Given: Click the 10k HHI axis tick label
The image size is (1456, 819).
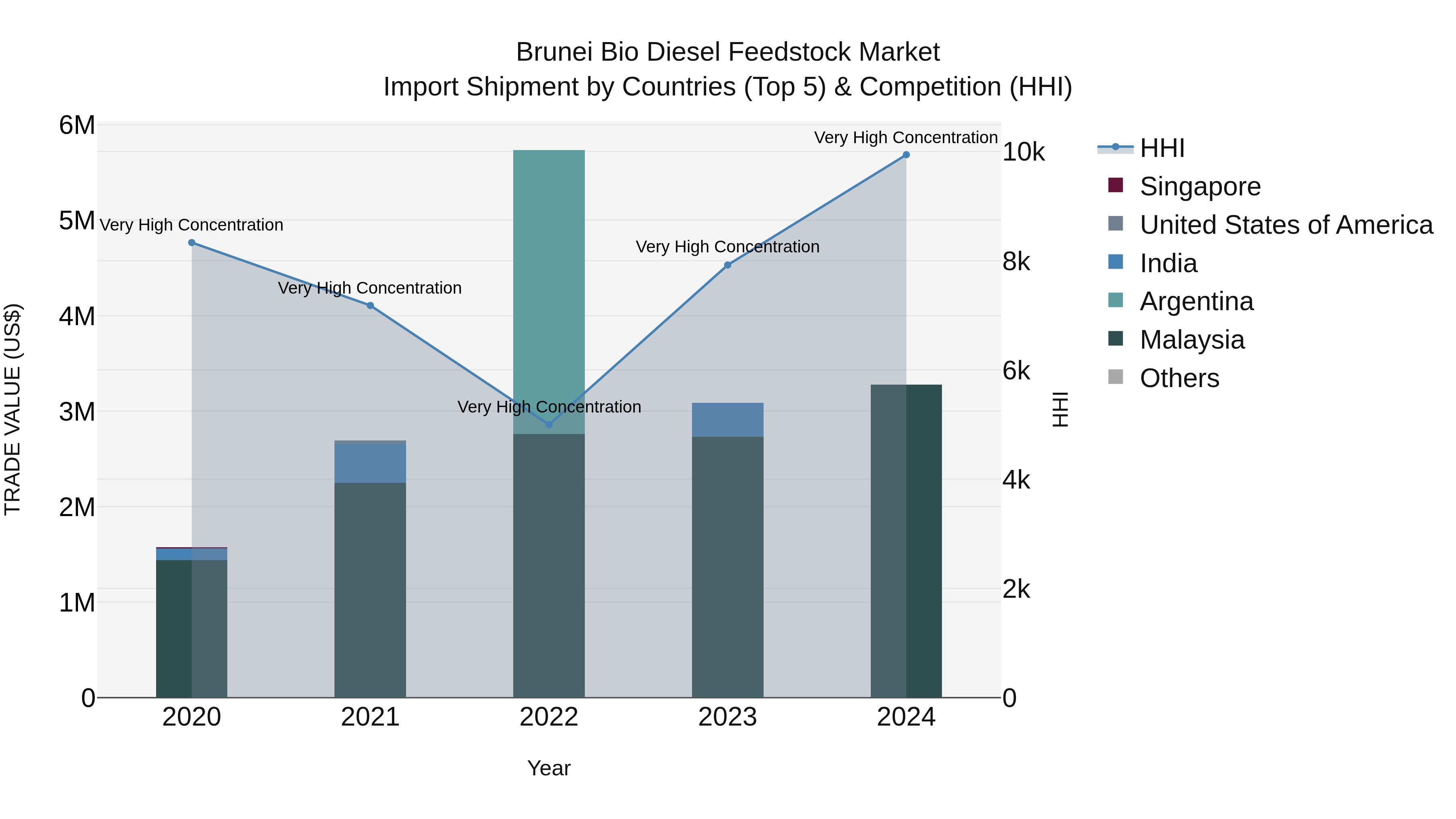Looking at the screenshot, I should [x=1024, y=152].
